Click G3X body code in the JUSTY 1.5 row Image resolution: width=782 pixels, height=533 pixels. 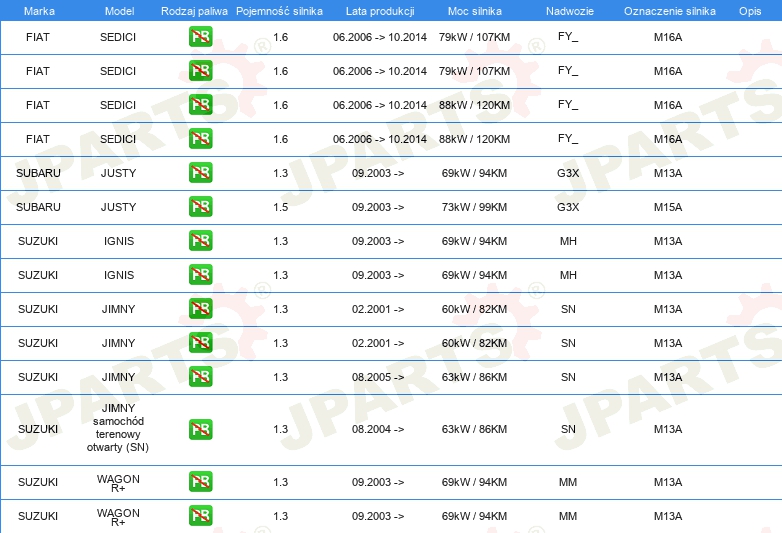[x=568, y=207]
